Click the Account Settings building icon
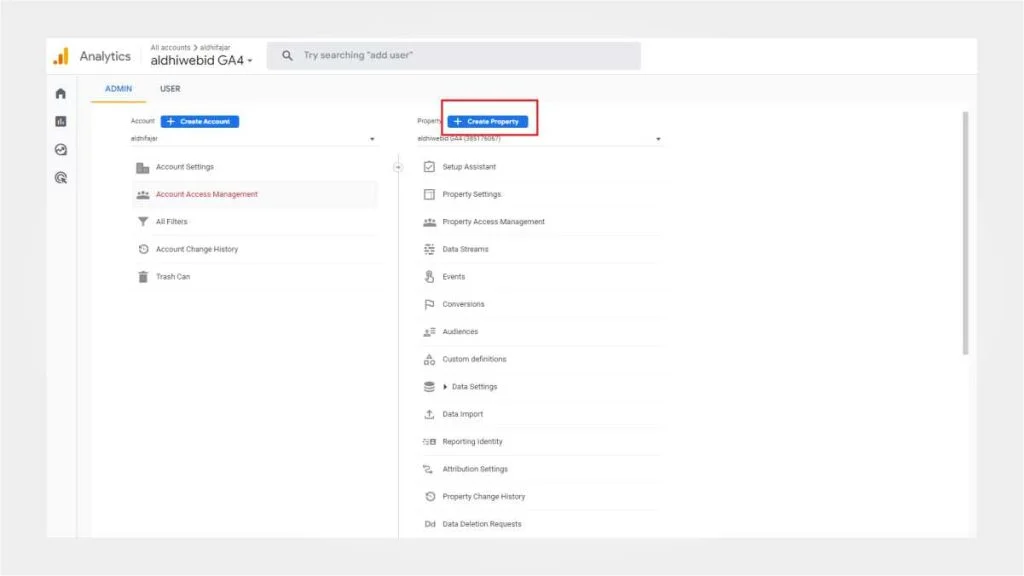The height and width of the screenshot is (576, 1024). tap(142, 167)
